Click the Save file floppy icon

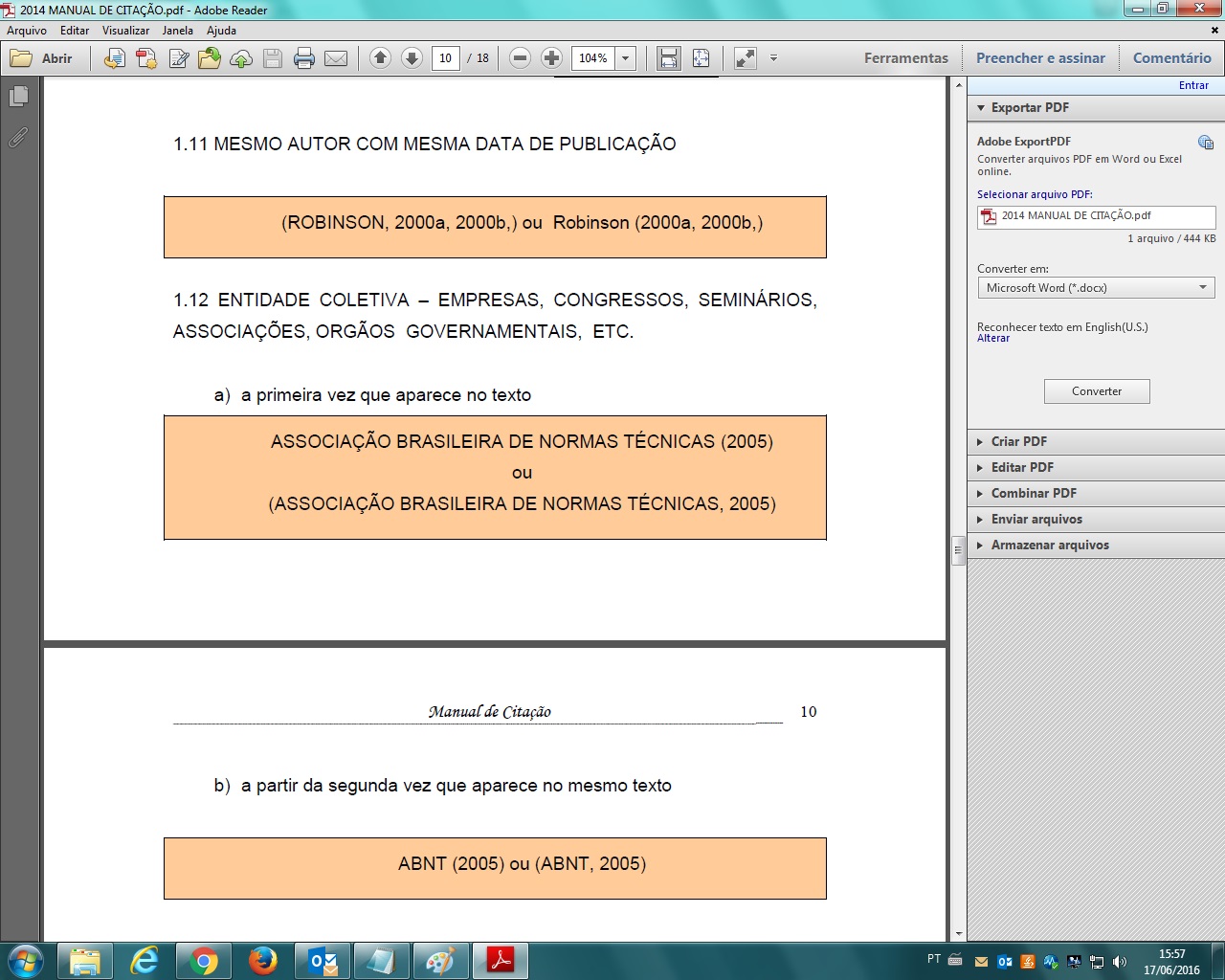[273, 58]
